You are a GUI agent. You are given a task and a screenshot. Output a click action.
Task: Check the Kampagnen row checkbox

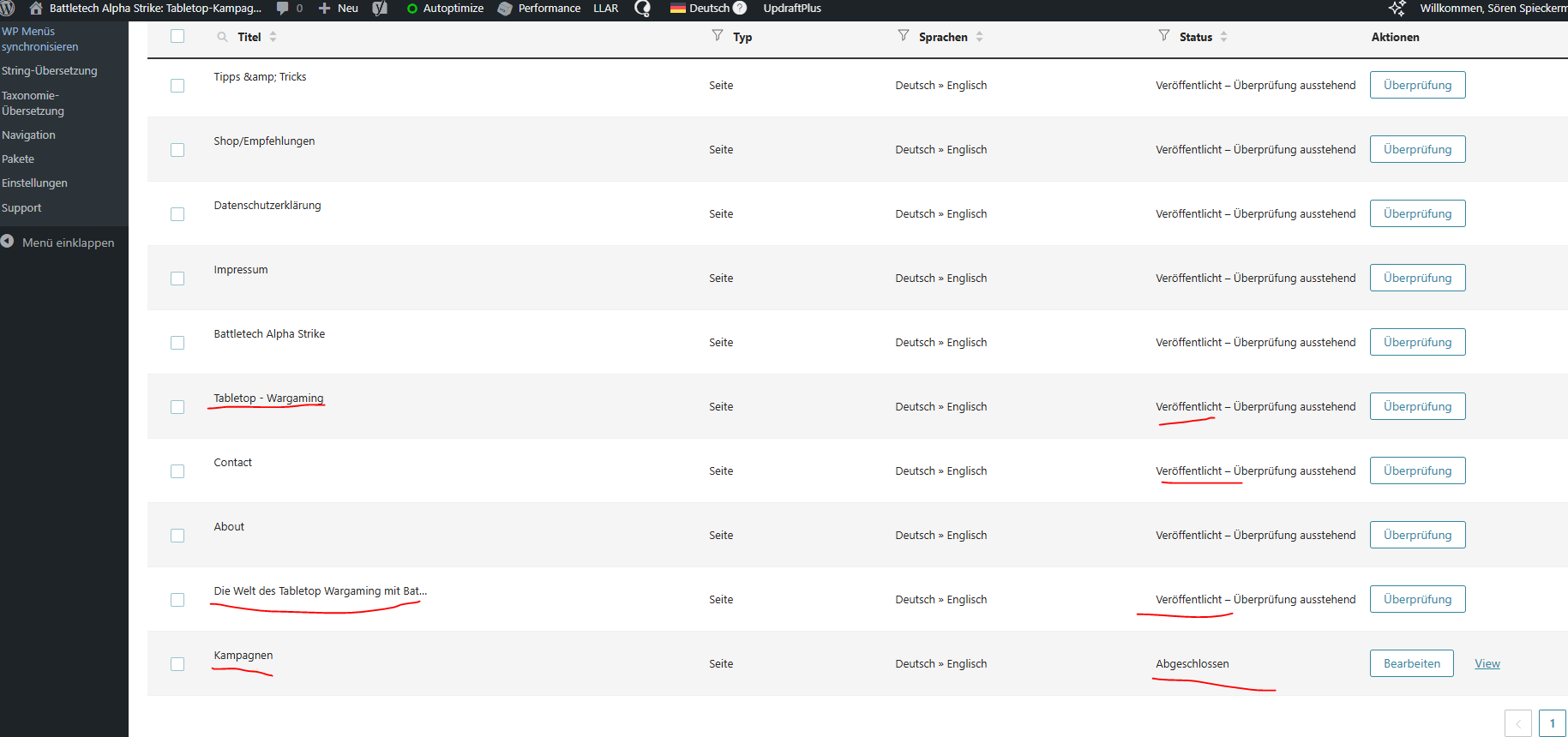point(177,664)
